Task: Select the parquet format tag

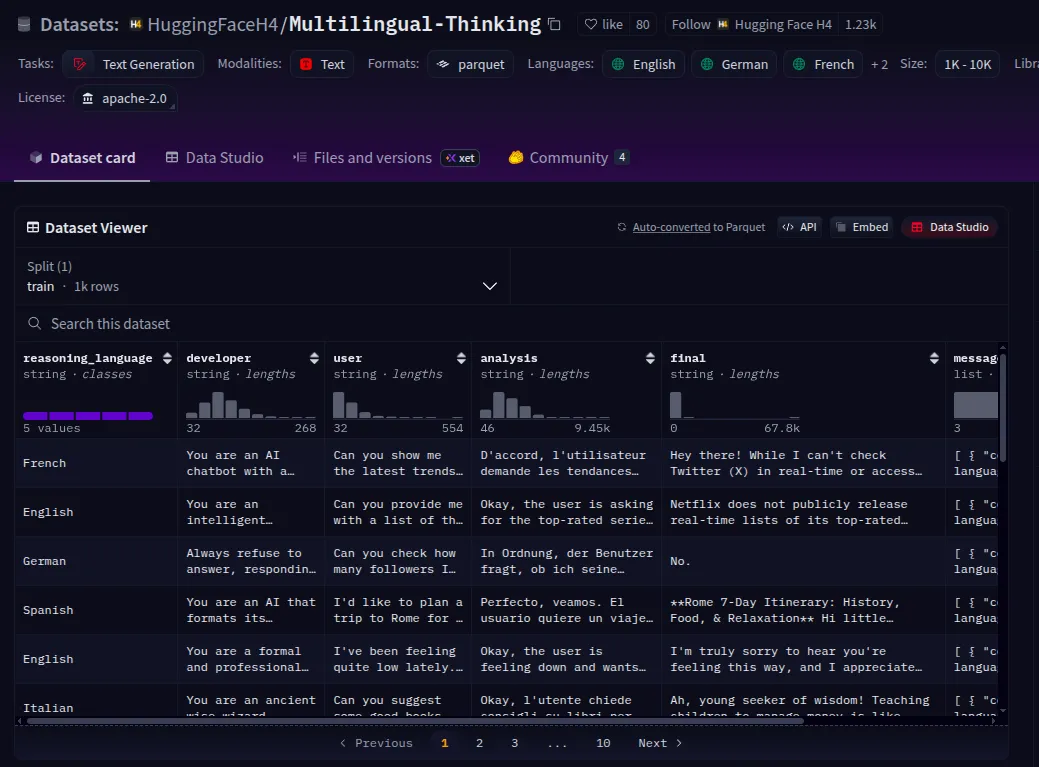Action: pyautogui.click(x=471, y=64)
